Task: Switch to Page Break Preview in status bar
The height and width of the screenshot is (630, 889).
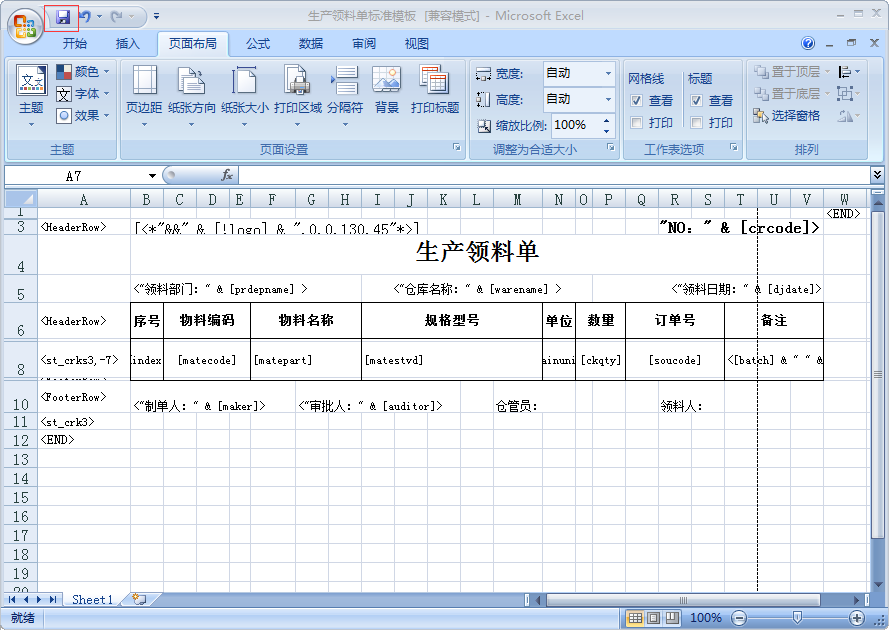Action: tap(672, 618)
